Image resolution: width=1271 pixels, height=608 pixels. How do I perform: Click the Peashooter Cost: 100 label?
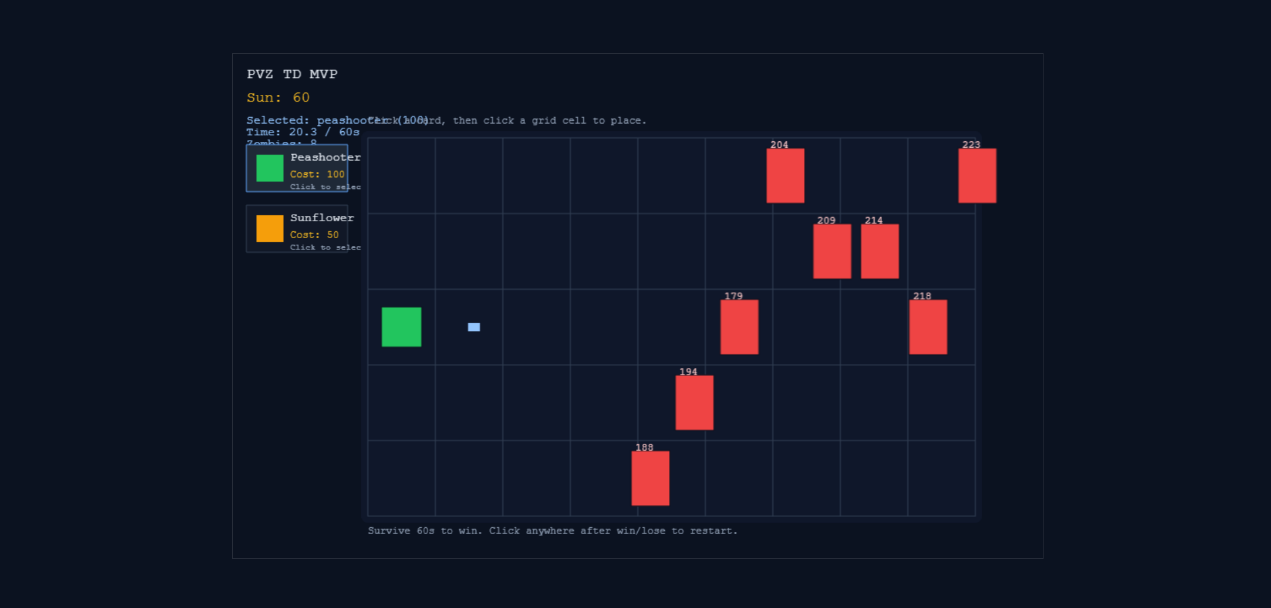coord(317,174)
